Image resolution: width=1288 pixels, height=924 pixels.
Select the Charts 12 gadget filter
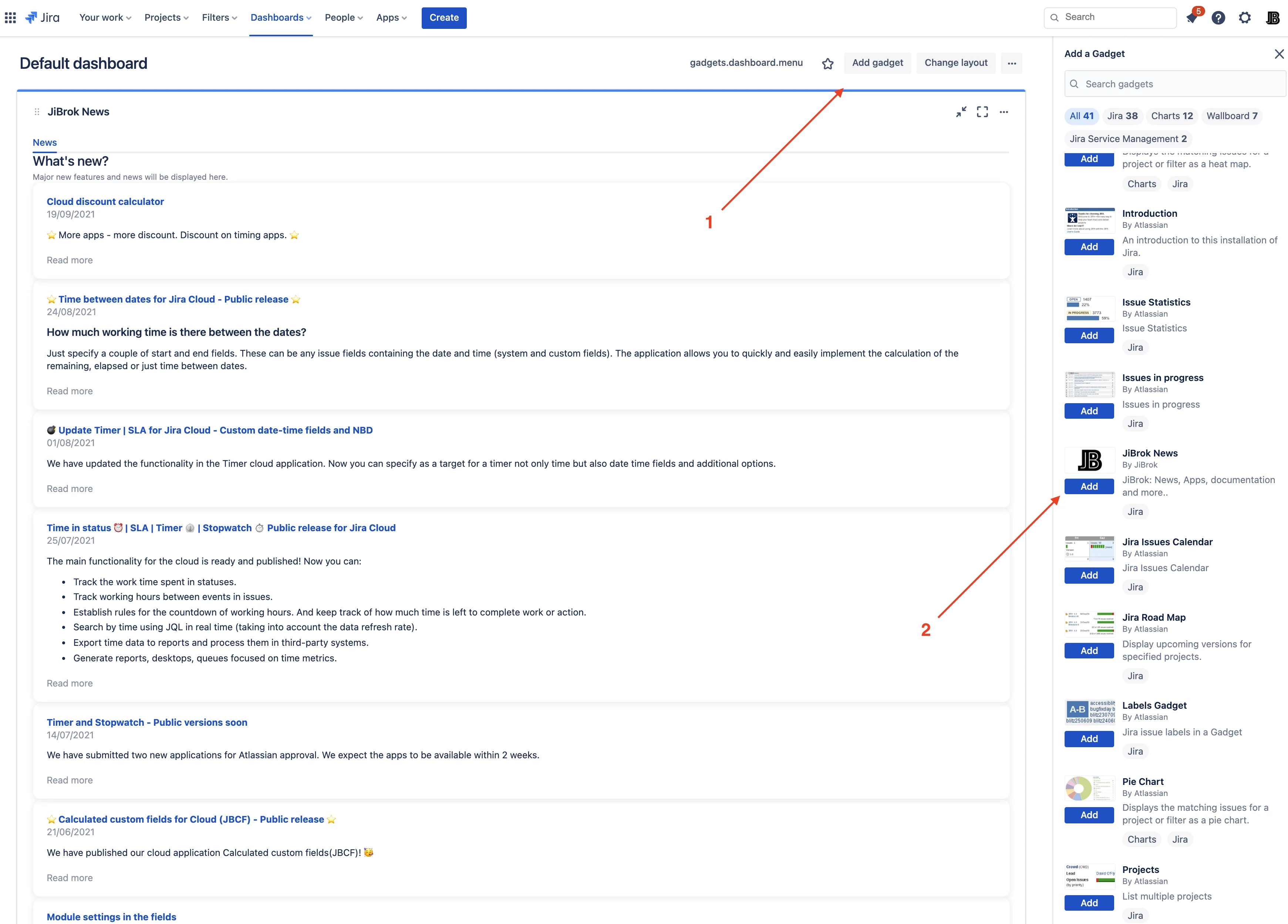[1171, 116]
